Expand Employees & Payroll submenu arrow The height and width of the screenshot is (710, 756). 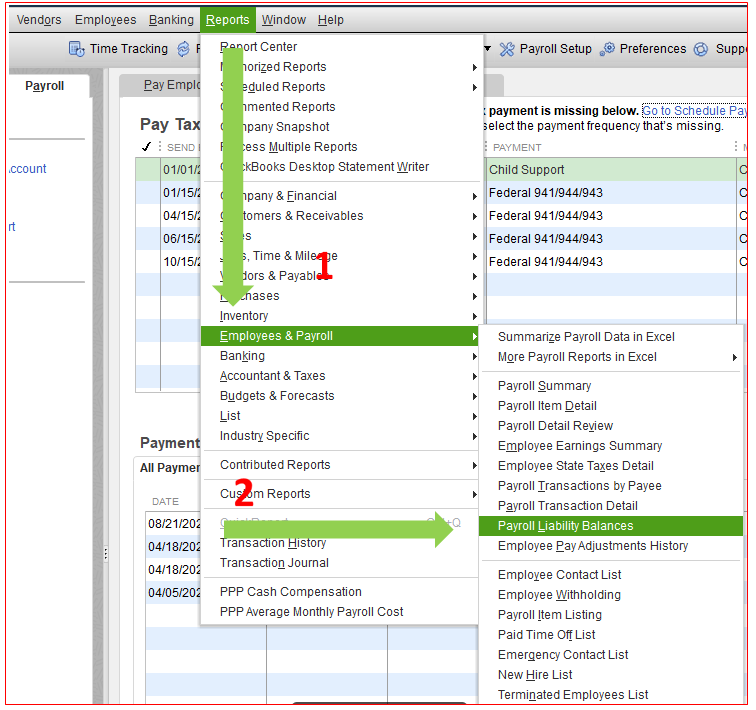pyautogui.click(x=474, y=336)
